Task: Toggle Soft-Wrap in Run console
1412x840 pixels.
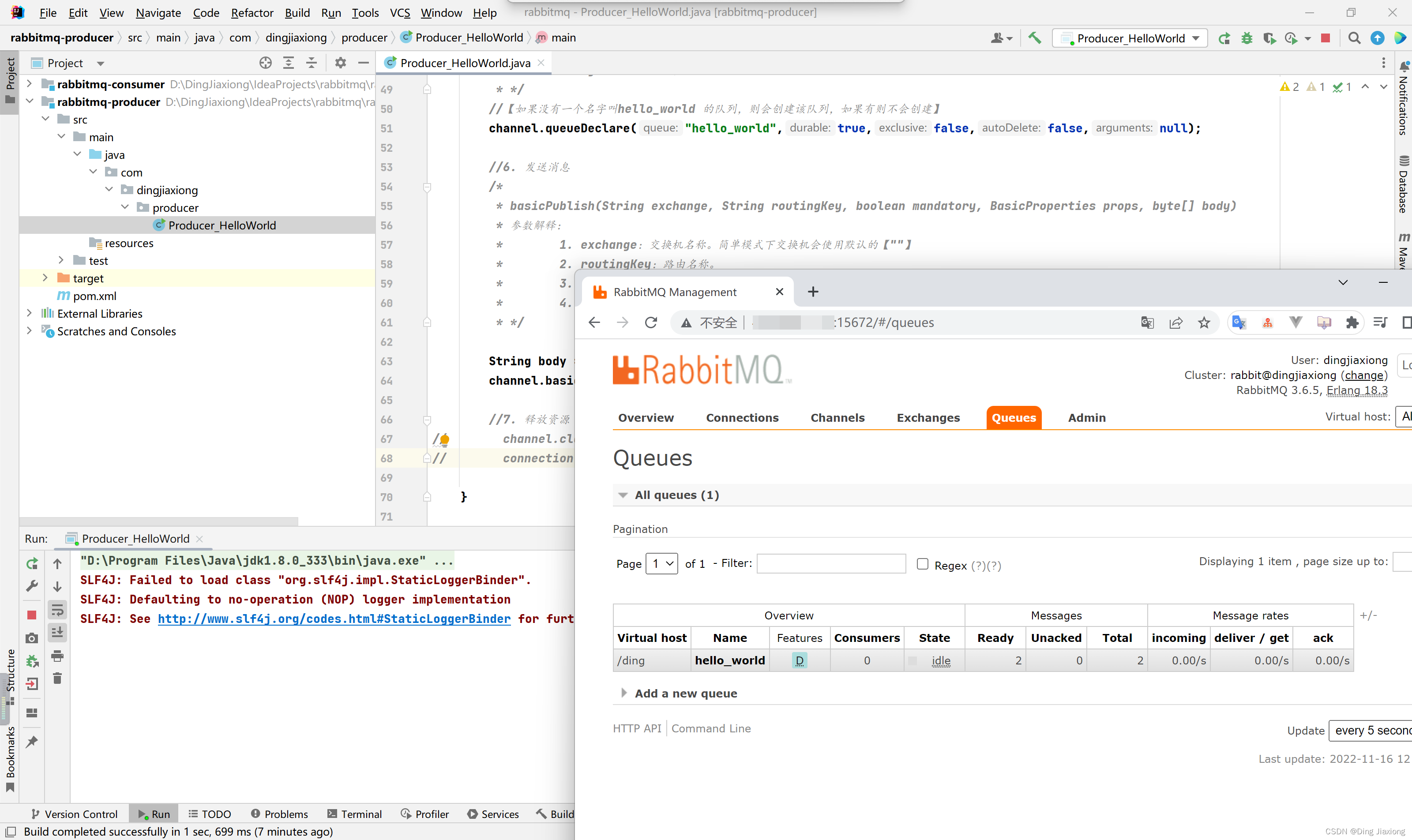Action: (57, 610)
